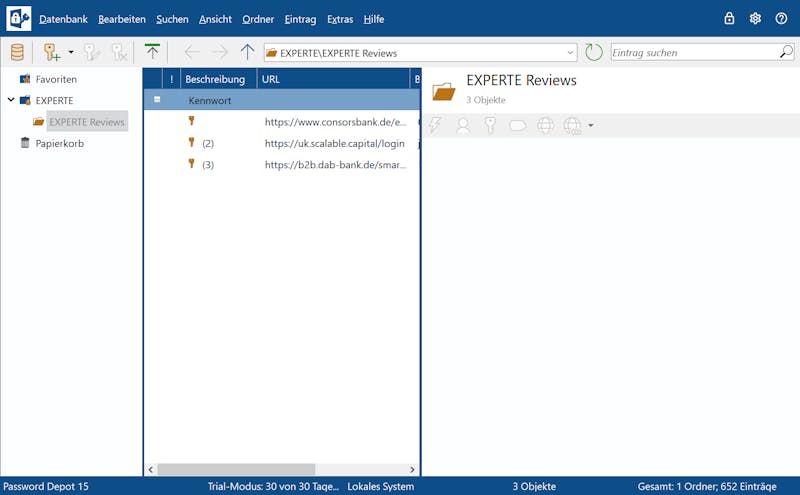The image size is (800, 495).
Task: Select the EXPERTE Reviews folder
Action: click(87, 122)
